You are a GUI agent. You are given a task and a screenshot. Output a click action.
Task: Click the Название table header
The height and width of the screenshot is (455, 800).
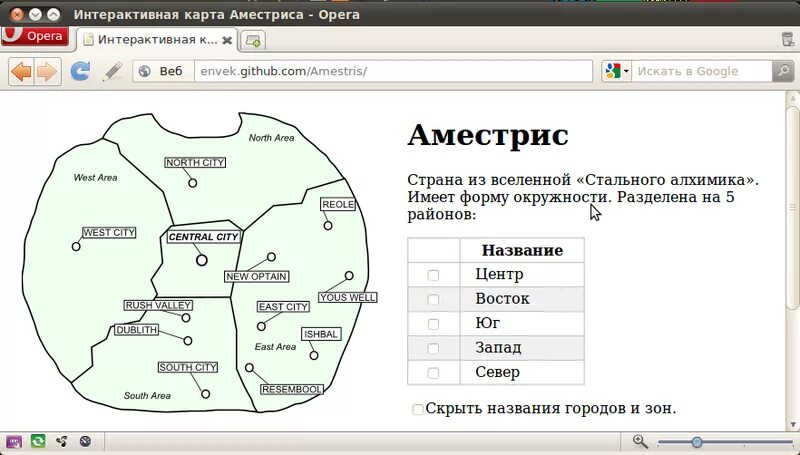click(522, 250)
